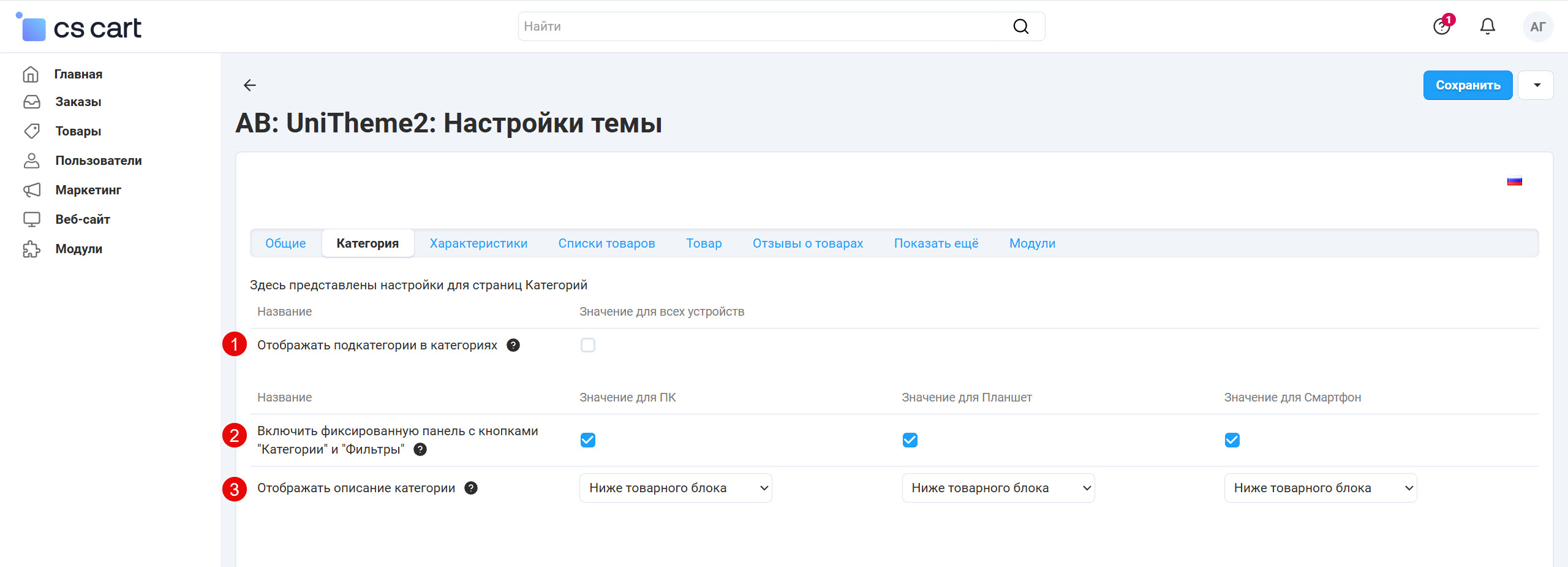Click the Сохранить button
Image resolution: width=1568 pixels, height=567 pixels.
[x=1467, y=85]
